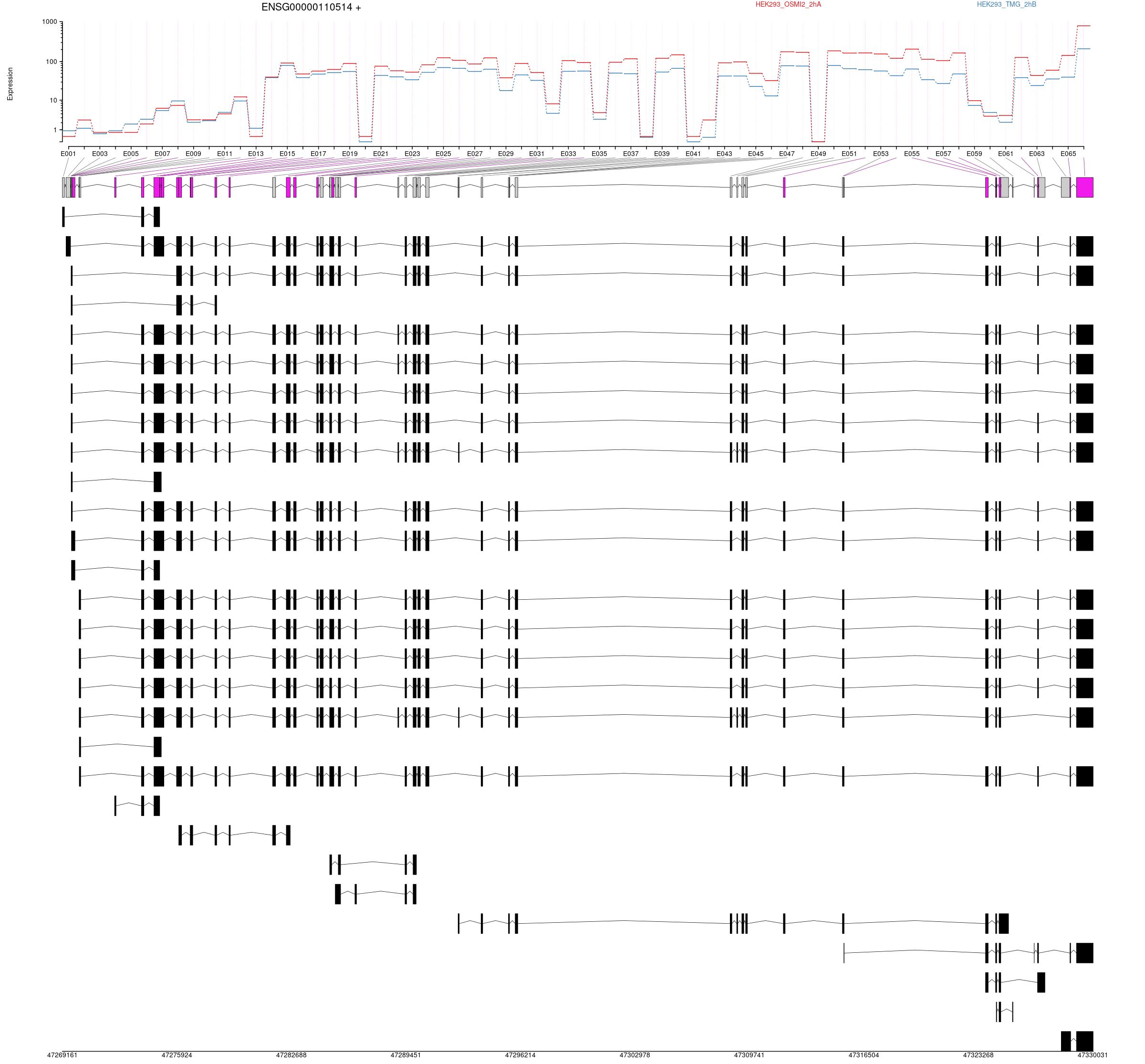Click exon label E057
Screen dimensions: 1145x1064
[x=943, y=154]
